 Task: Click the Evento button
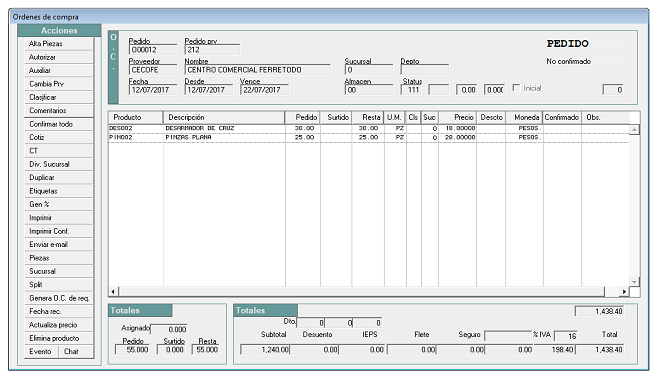point(41,352)
